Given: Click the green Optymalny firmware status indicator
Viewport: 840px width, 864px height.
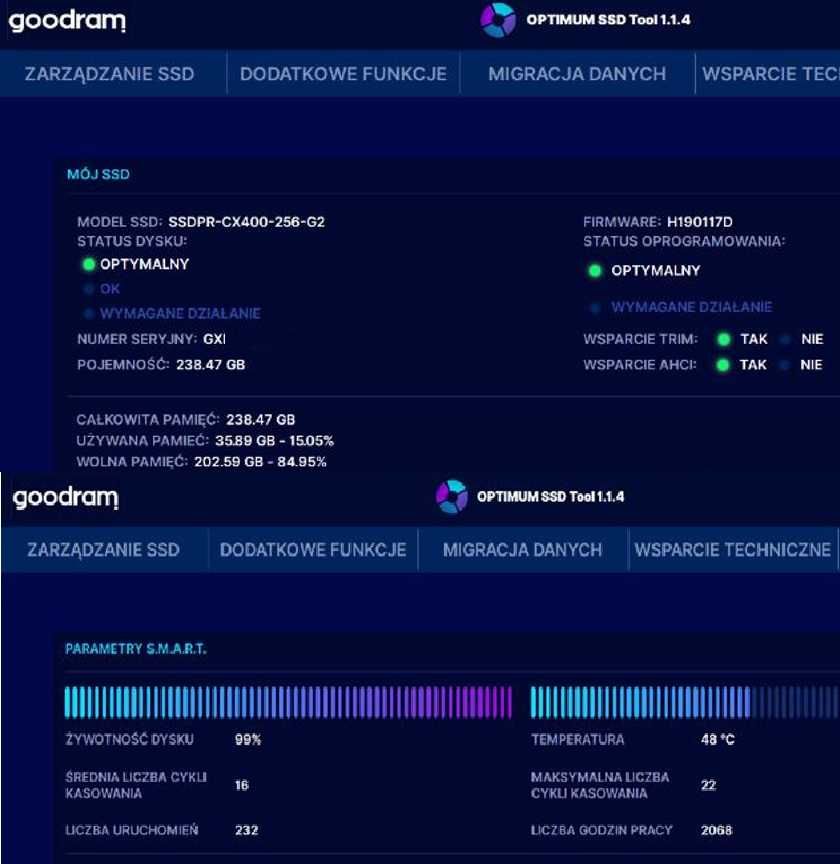Looking at the screenshot, I should click(595, 271).
